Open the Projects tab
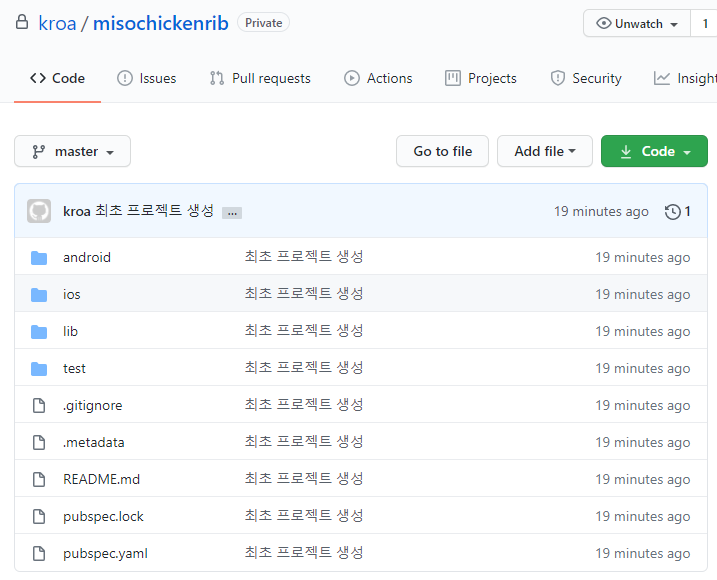This screenshot has height=580, width=717. coord(481,78)
